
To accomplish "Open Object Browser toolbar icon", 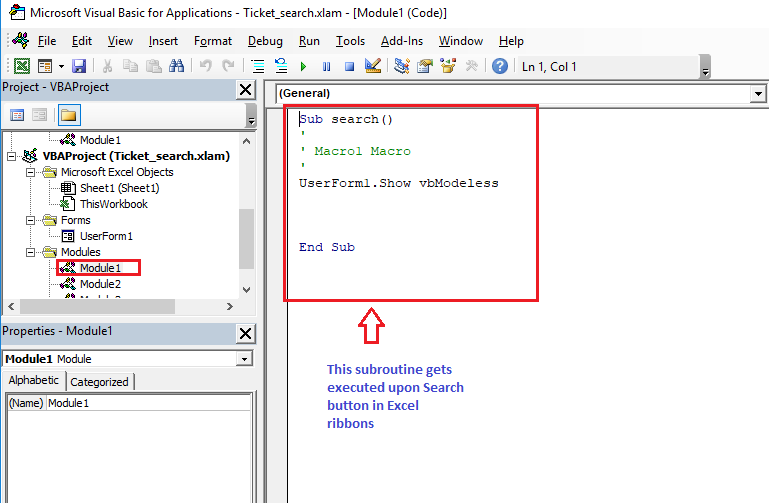I will pyautogui.click(x=448, y=66).
